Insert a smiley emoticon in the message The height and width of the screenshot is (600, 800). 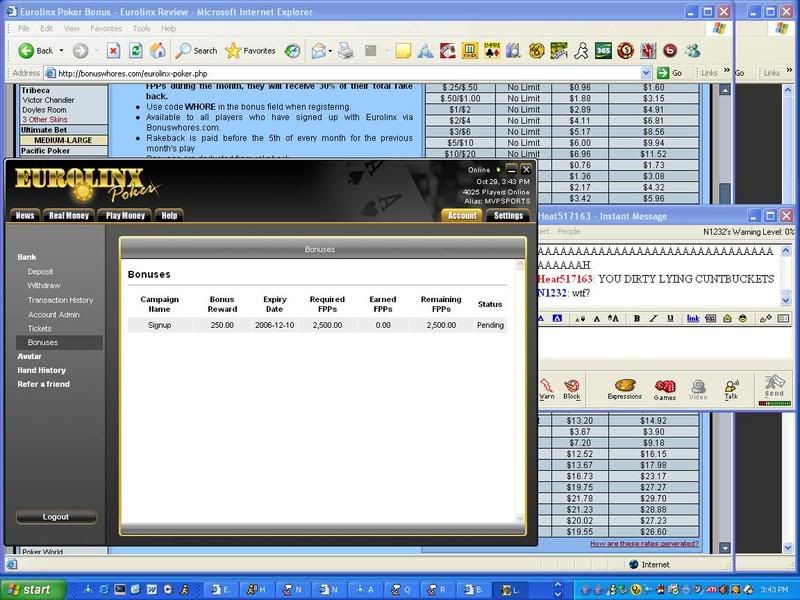coord(741,318)
